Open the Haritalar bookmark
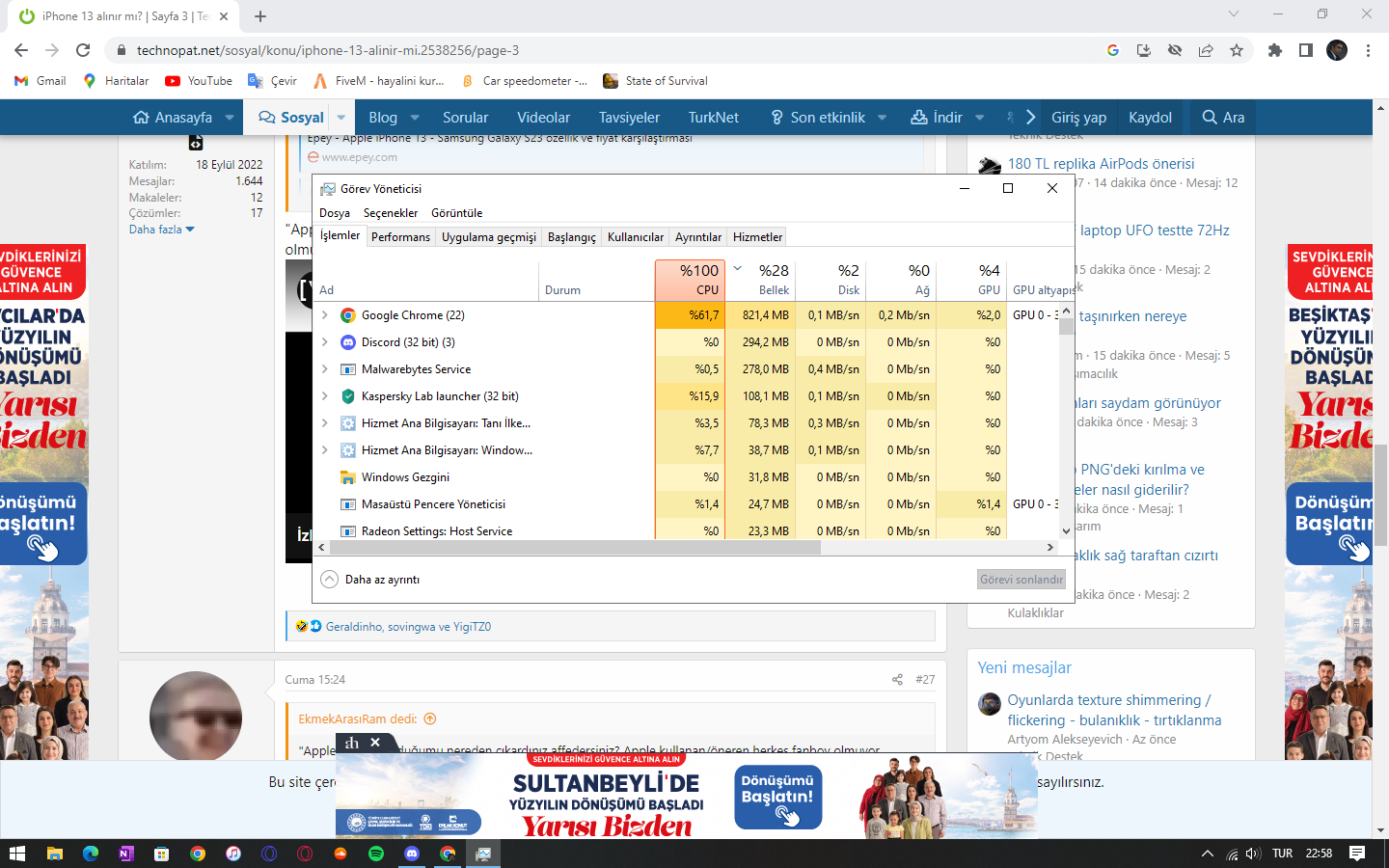Viewport: 1389px width, 868px height. (x=116, y=81)
